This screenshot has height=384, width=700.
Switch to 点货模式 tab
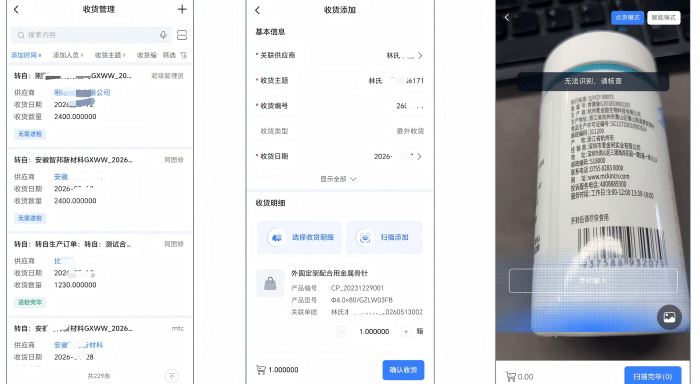(627, 17)
